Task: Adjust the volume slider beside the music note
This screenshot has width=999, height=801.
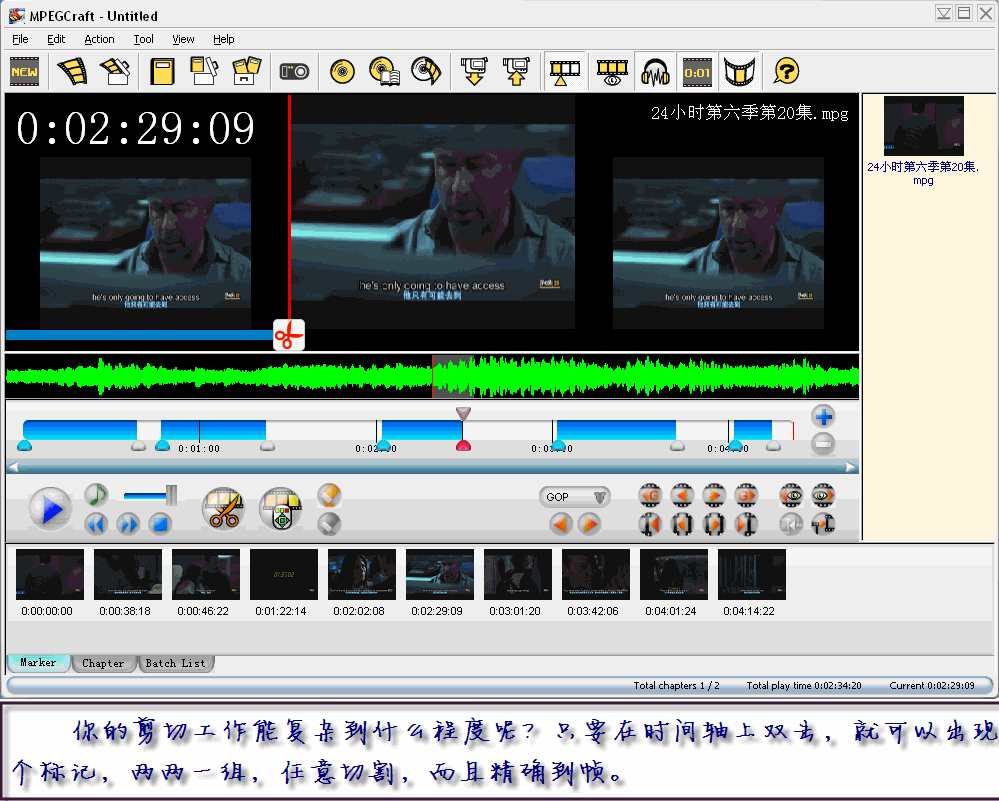Action: click(x=150, y=495)
